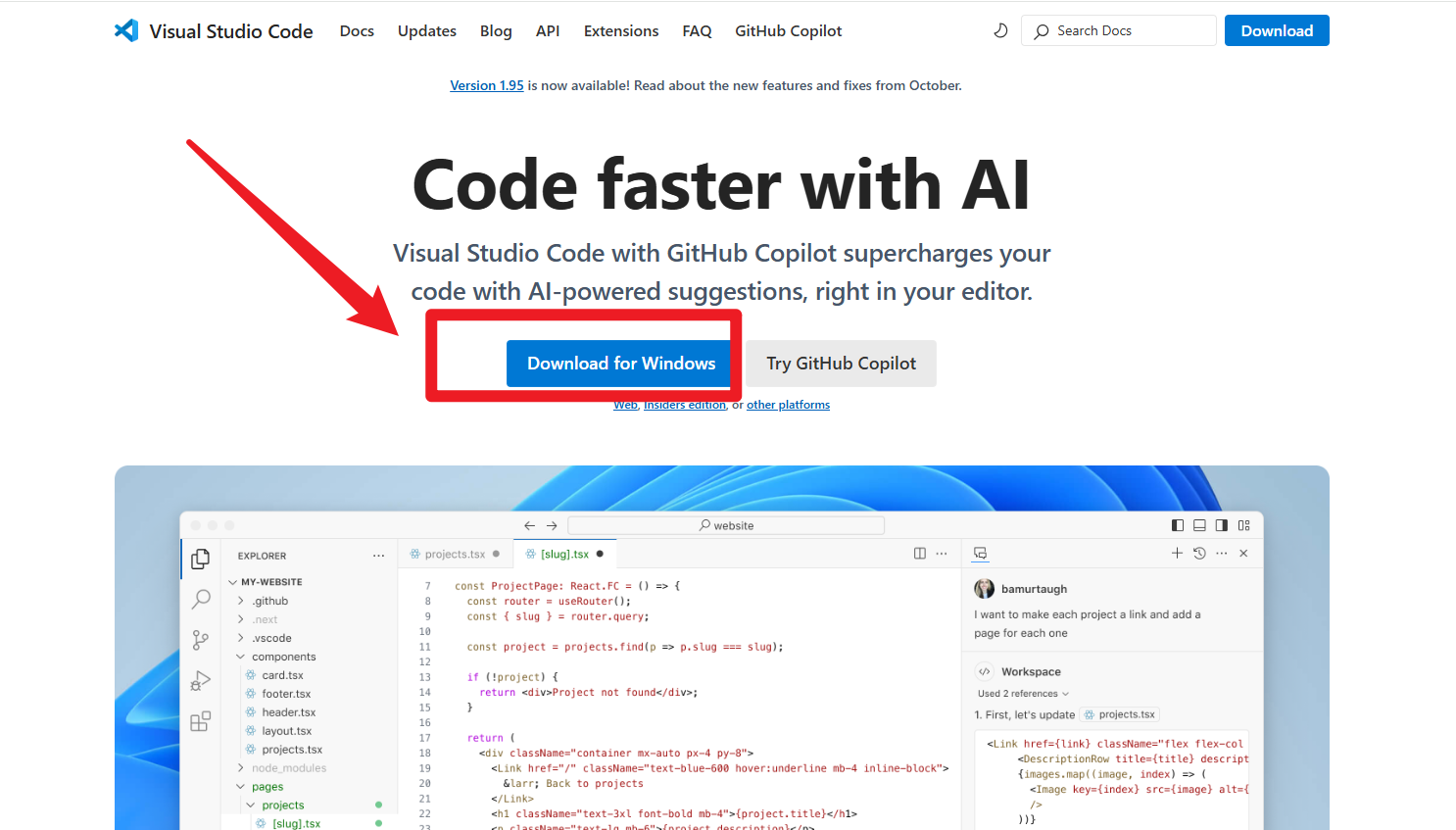1456x830 pixels.
Task: Click the customize layout icon
Action: pyautogui.click(x=1243, y=525)
